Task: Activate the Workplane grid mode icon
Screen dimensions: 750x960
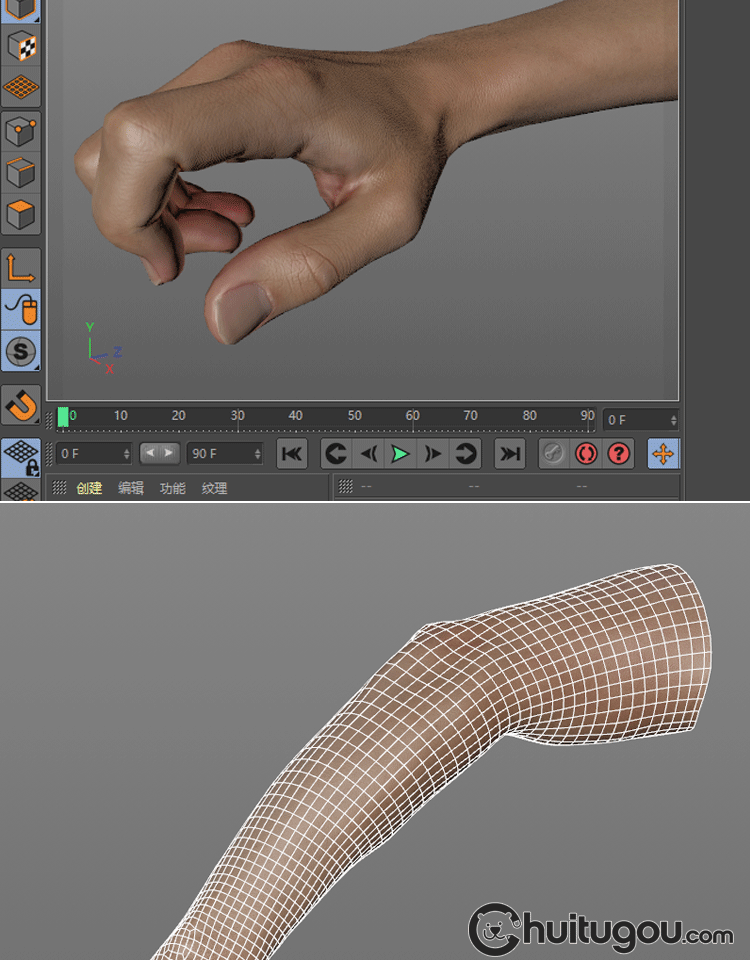Action: tap(20, 87)
